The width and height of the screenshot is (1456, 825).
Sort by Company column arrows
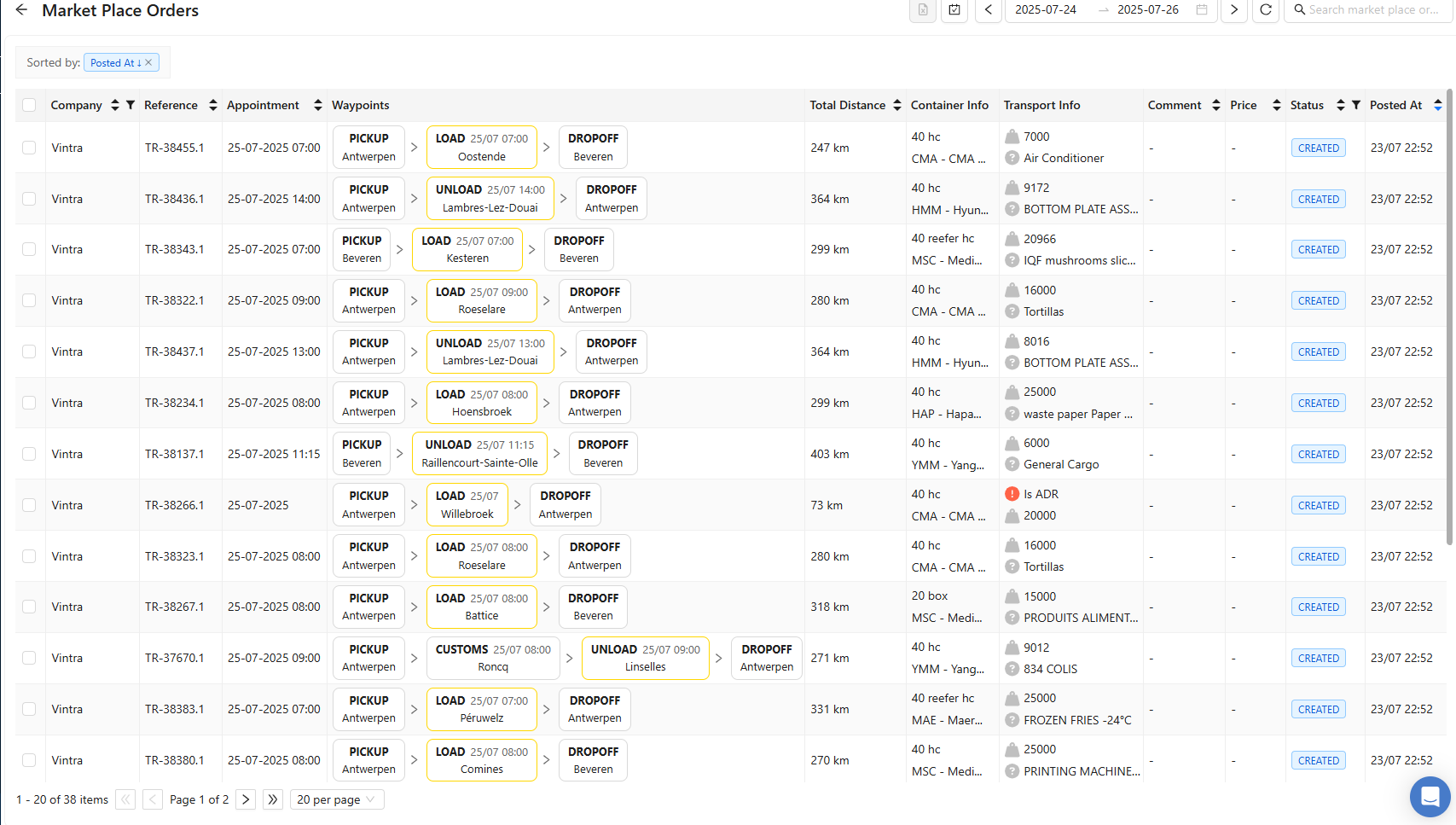coord(115,105)
